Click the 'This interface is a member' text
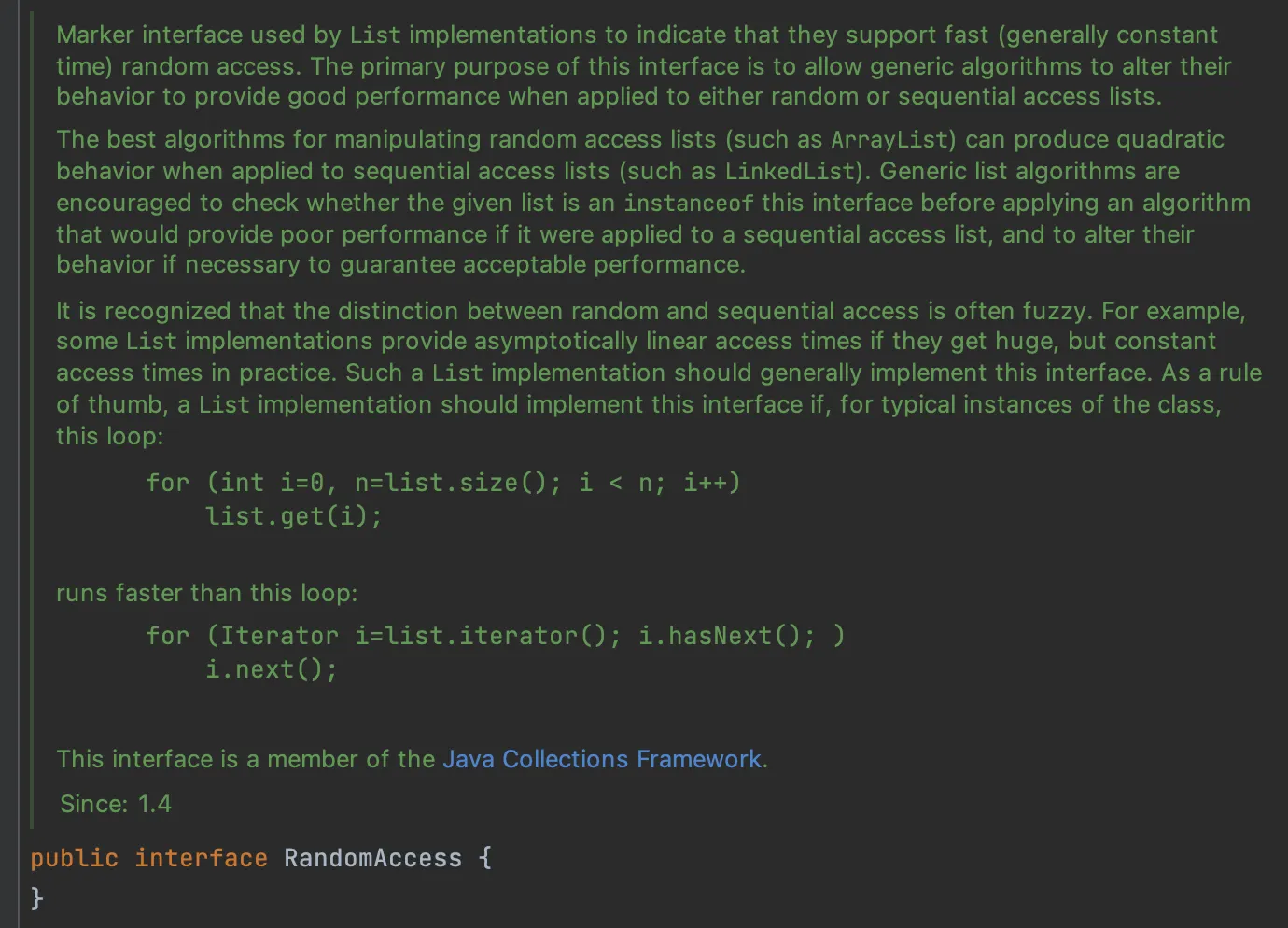 [x=245, y=759]
